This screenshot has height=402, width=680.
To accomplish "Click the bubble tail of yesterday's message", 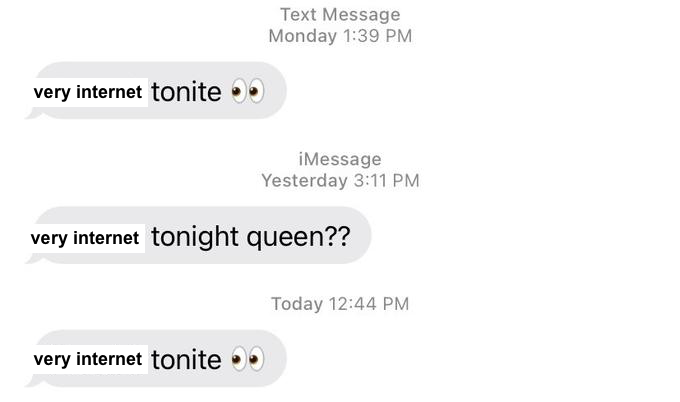I will (32, 259).
